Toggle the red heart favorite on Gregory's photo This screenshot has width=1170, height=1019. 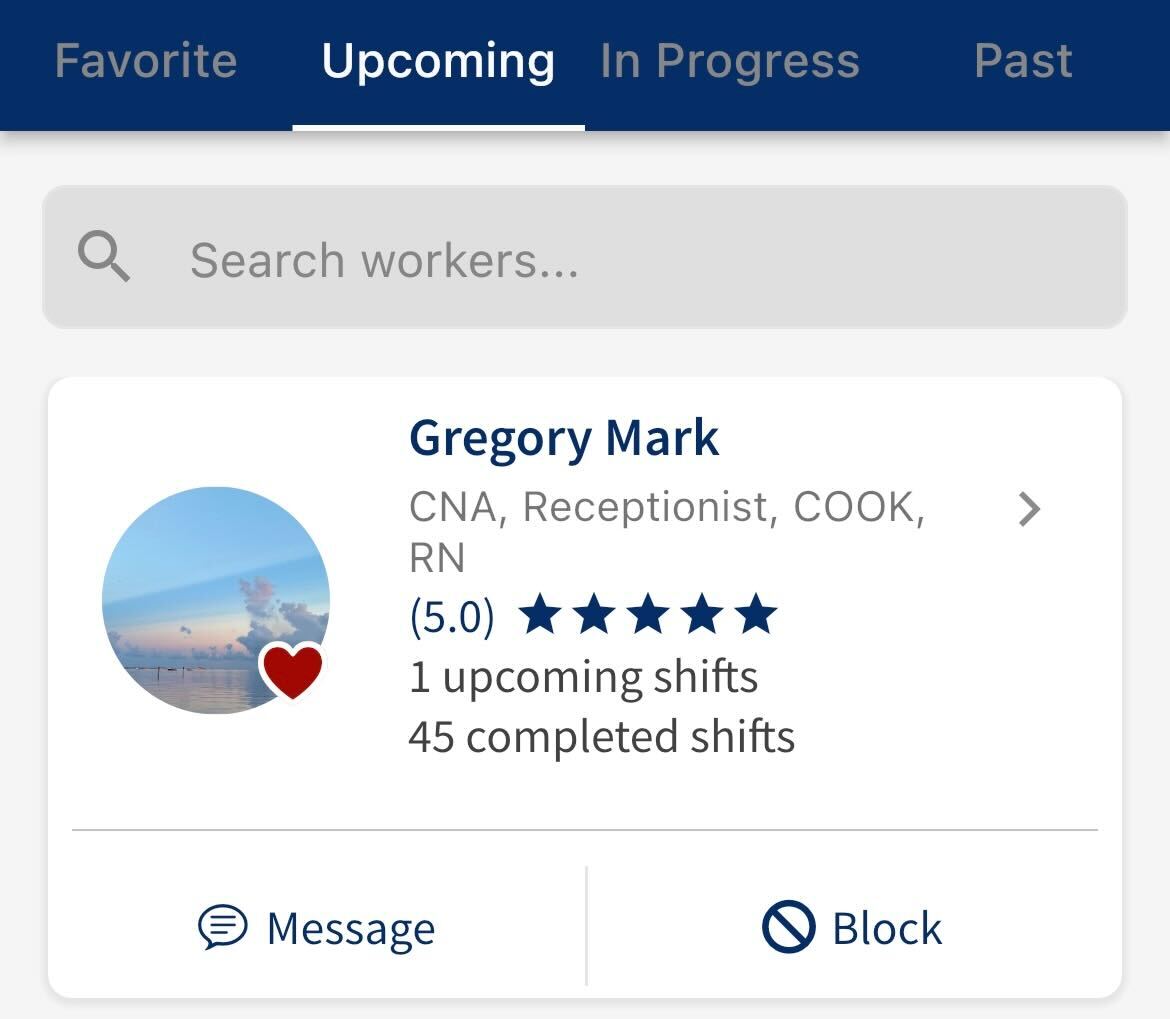tap(294, 671)
